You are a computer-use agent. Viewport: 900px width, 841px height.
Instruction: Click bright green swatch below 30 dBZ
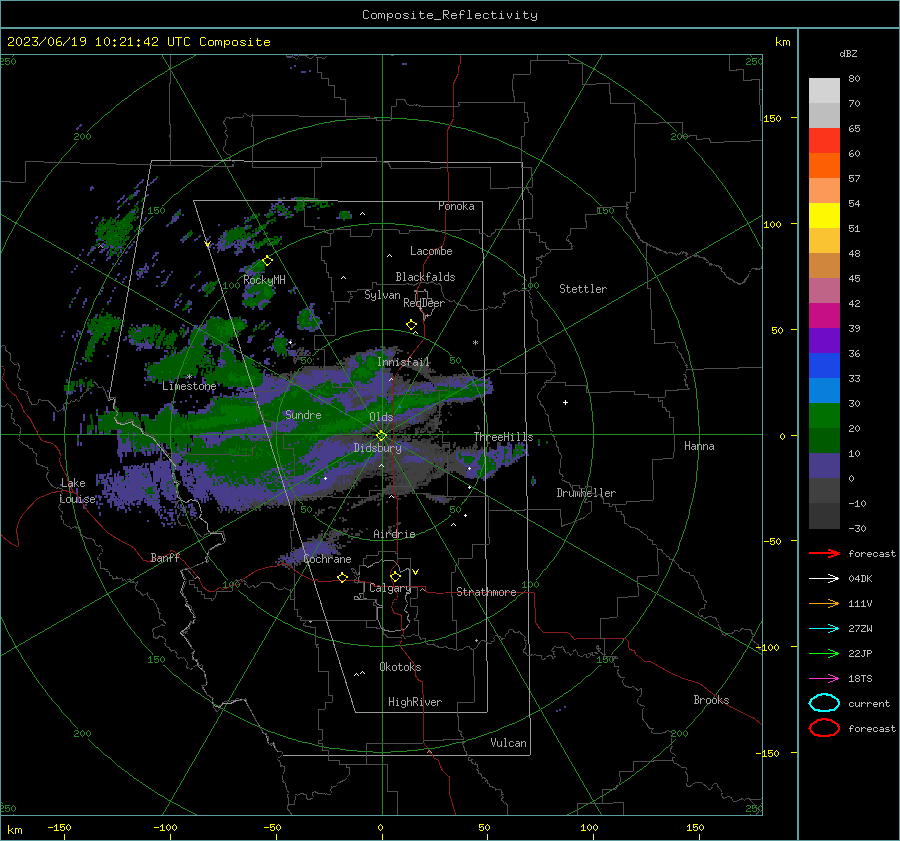point(824,415)
